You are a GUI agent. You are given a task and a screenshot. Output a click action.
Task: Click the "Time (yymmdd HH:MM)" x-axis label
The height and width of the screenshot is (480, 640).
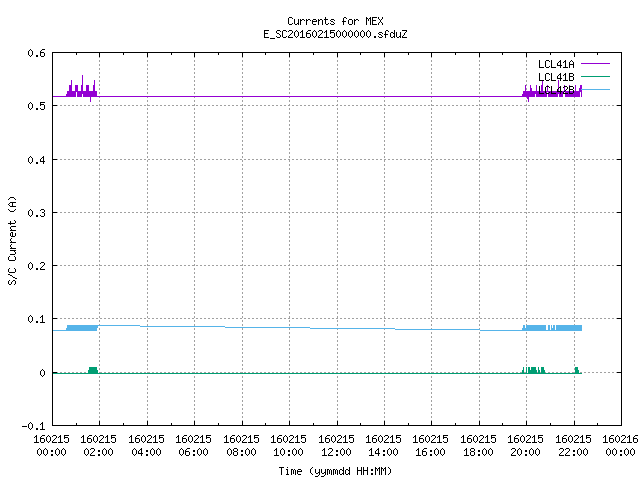pos(335,471)
